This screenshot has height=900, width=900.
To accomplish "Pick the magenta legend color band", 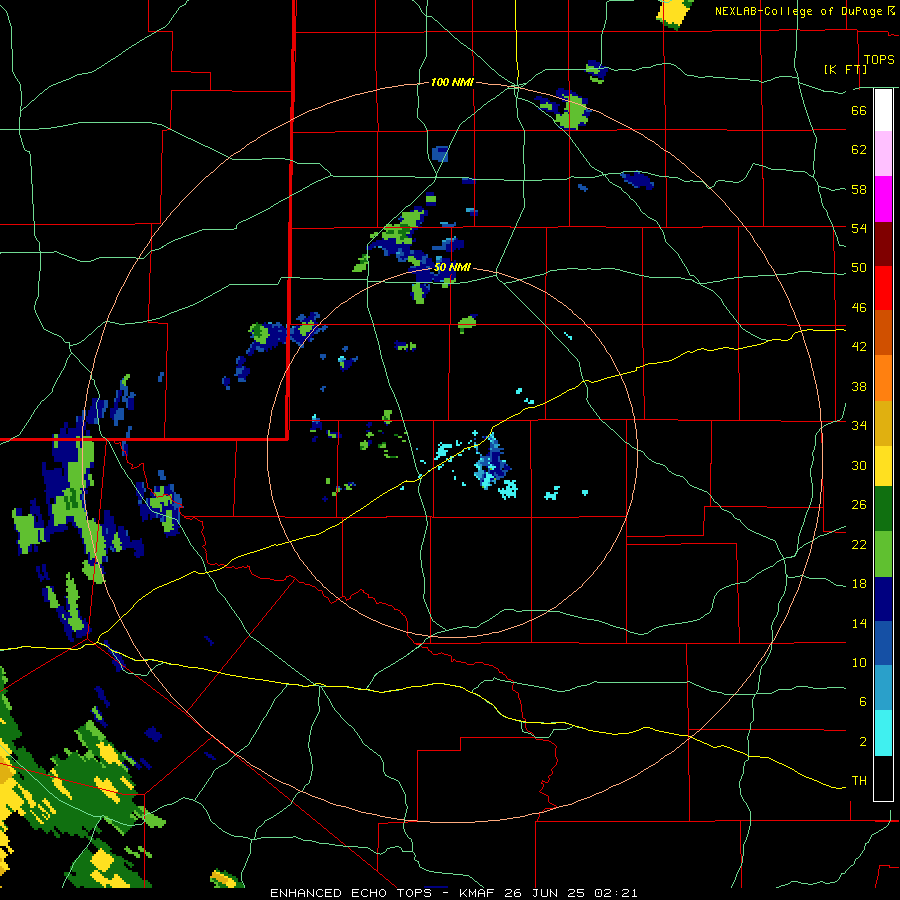I will (883, 199).
